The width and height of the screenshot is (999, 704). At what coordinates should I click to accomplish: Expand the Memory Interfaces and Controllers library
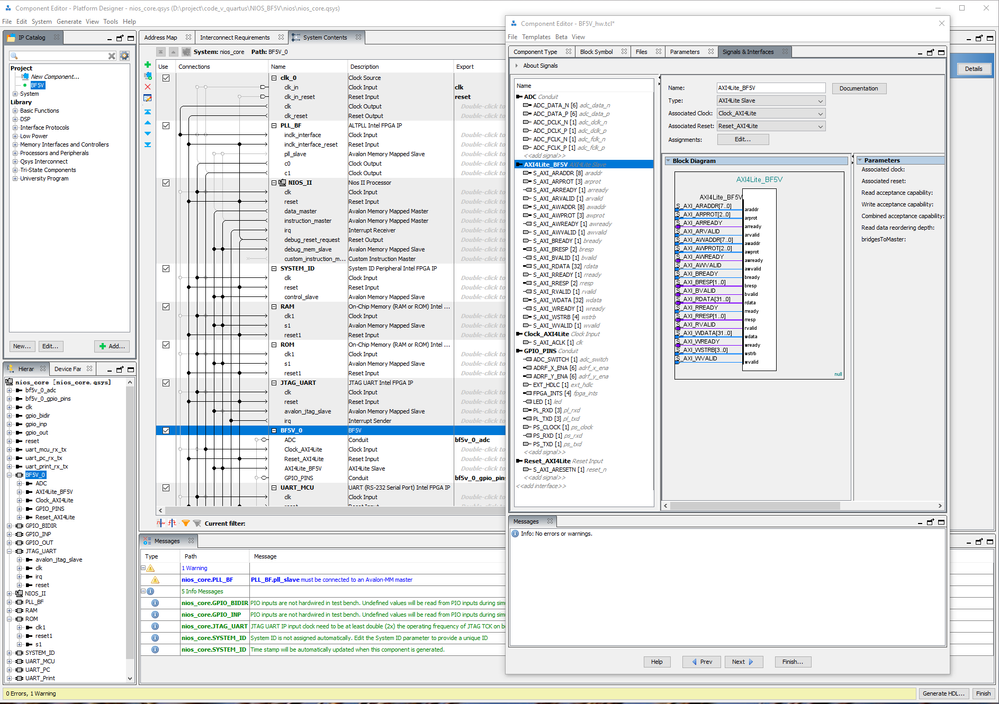click(x=14, y=145)
